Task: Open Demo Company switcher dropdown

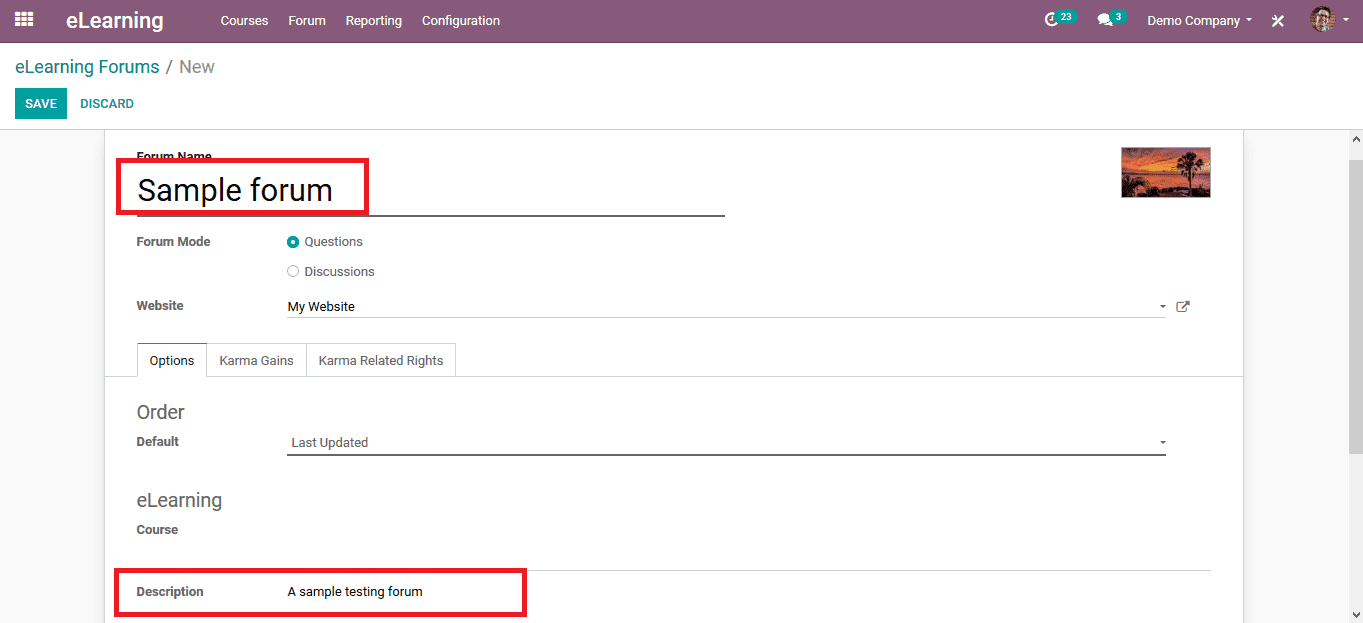Action: [x=1199, y=21]
